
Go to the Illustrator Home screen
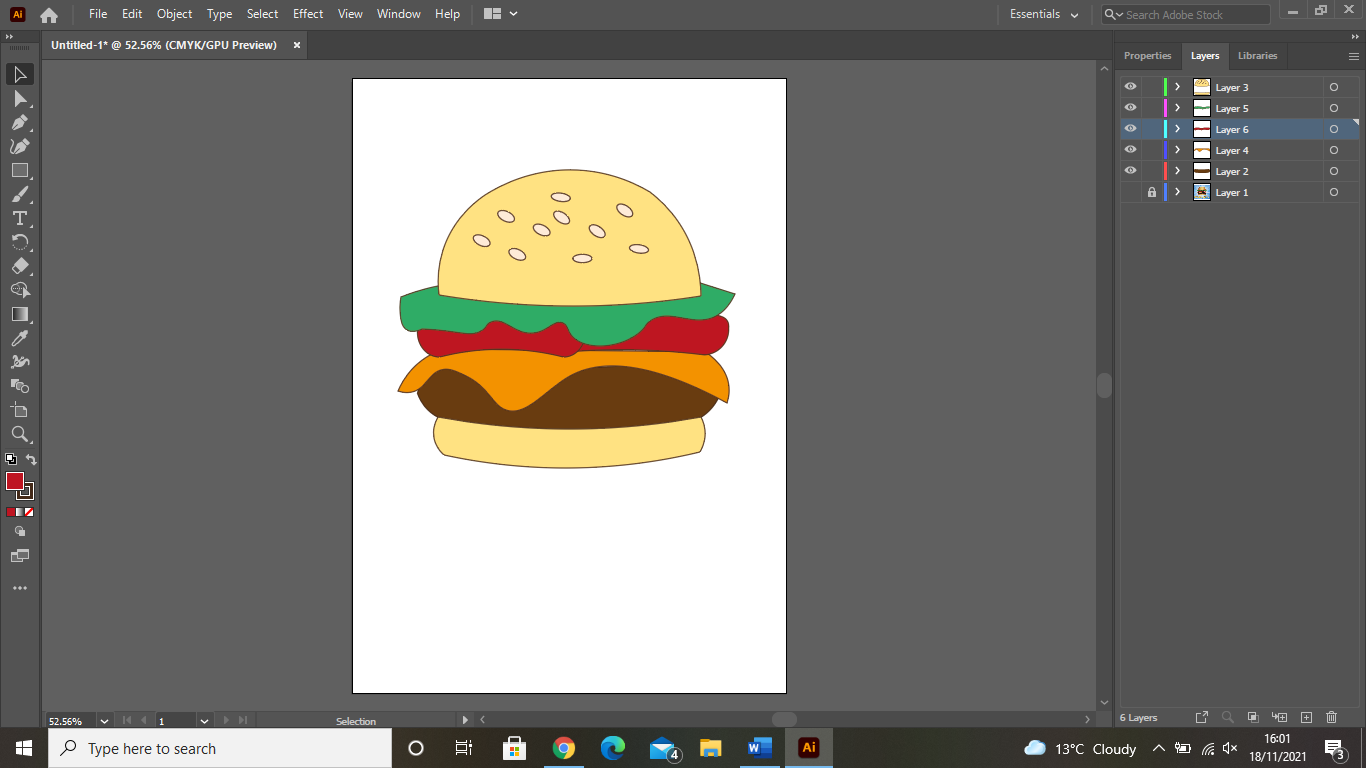[x=48, y=15]
